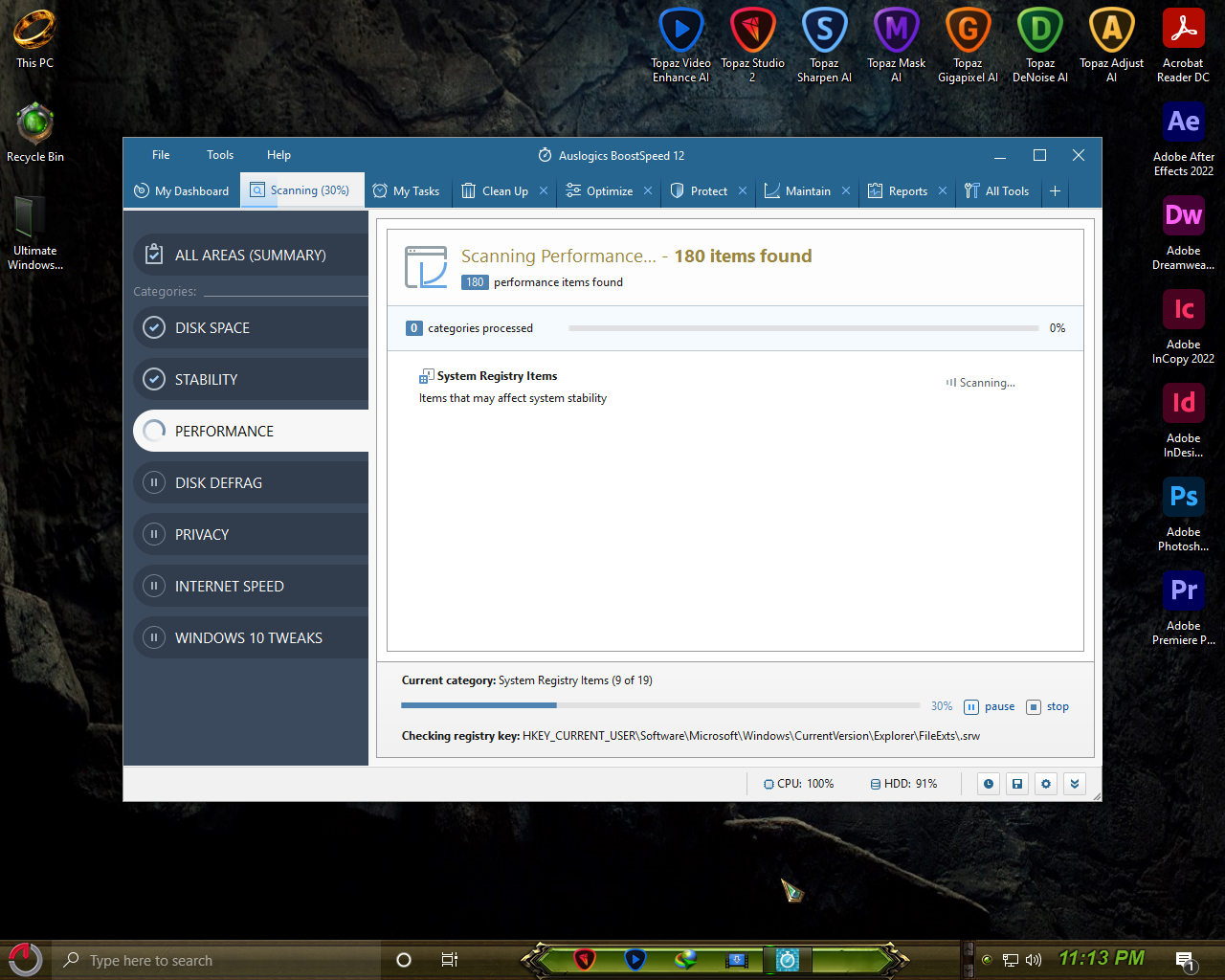Open the Help menu
The height and width of the screenshot is (980, 1225).
[x=278, y=155]
